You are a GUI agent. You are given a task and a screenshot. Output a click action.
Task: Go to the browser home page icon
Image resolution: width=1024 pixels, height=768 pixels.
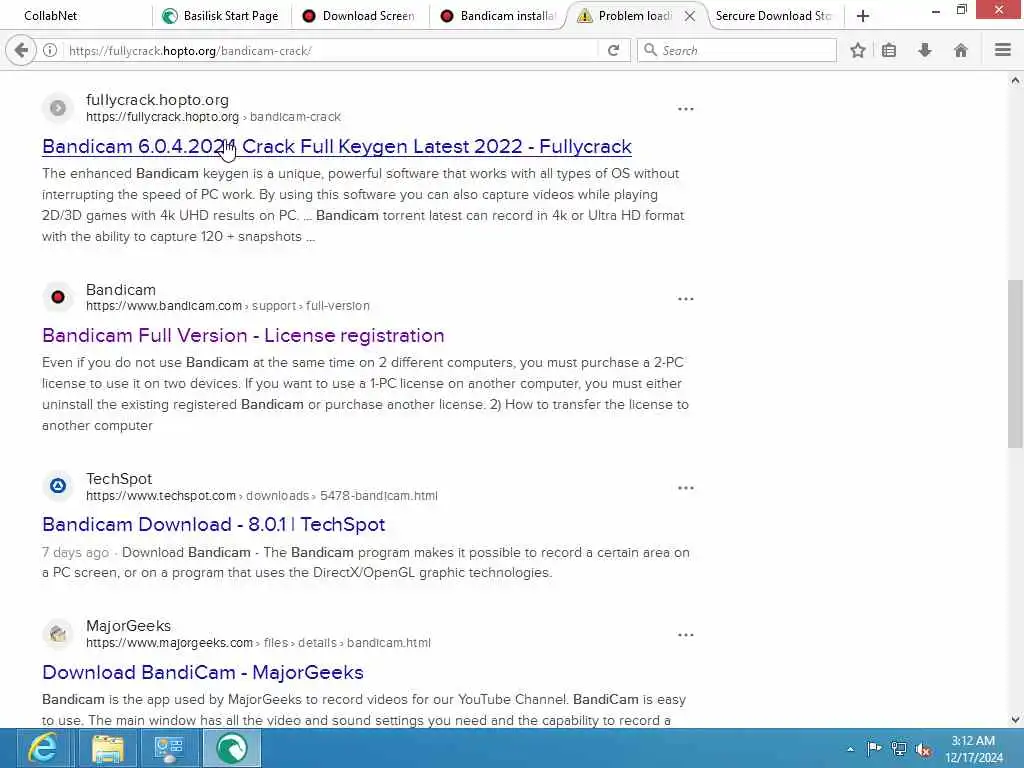[x=960, y=50]
